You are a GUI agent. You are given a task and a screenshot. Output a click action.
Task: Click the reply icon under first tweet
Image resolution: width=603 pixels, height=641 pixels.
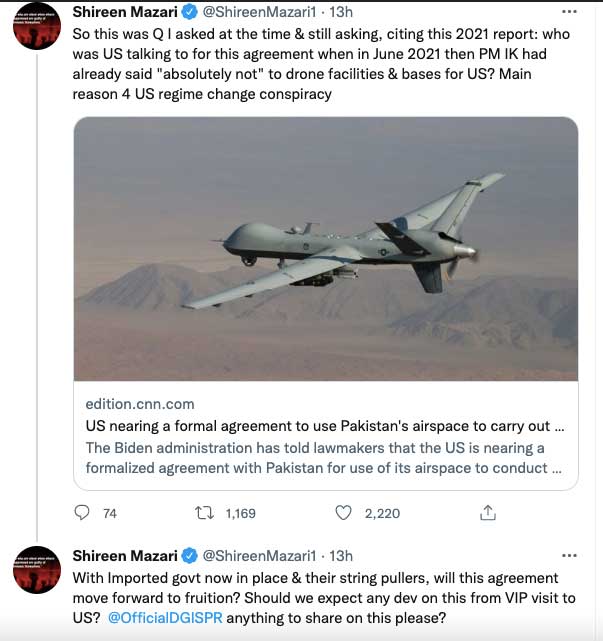pos(83,513)
